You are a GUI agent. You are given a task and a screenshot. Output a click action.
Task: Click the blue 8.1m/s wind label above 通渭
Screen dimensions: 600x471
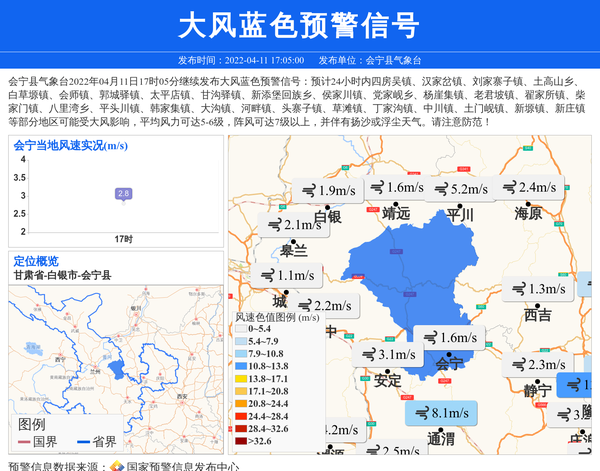click(441, 413)
